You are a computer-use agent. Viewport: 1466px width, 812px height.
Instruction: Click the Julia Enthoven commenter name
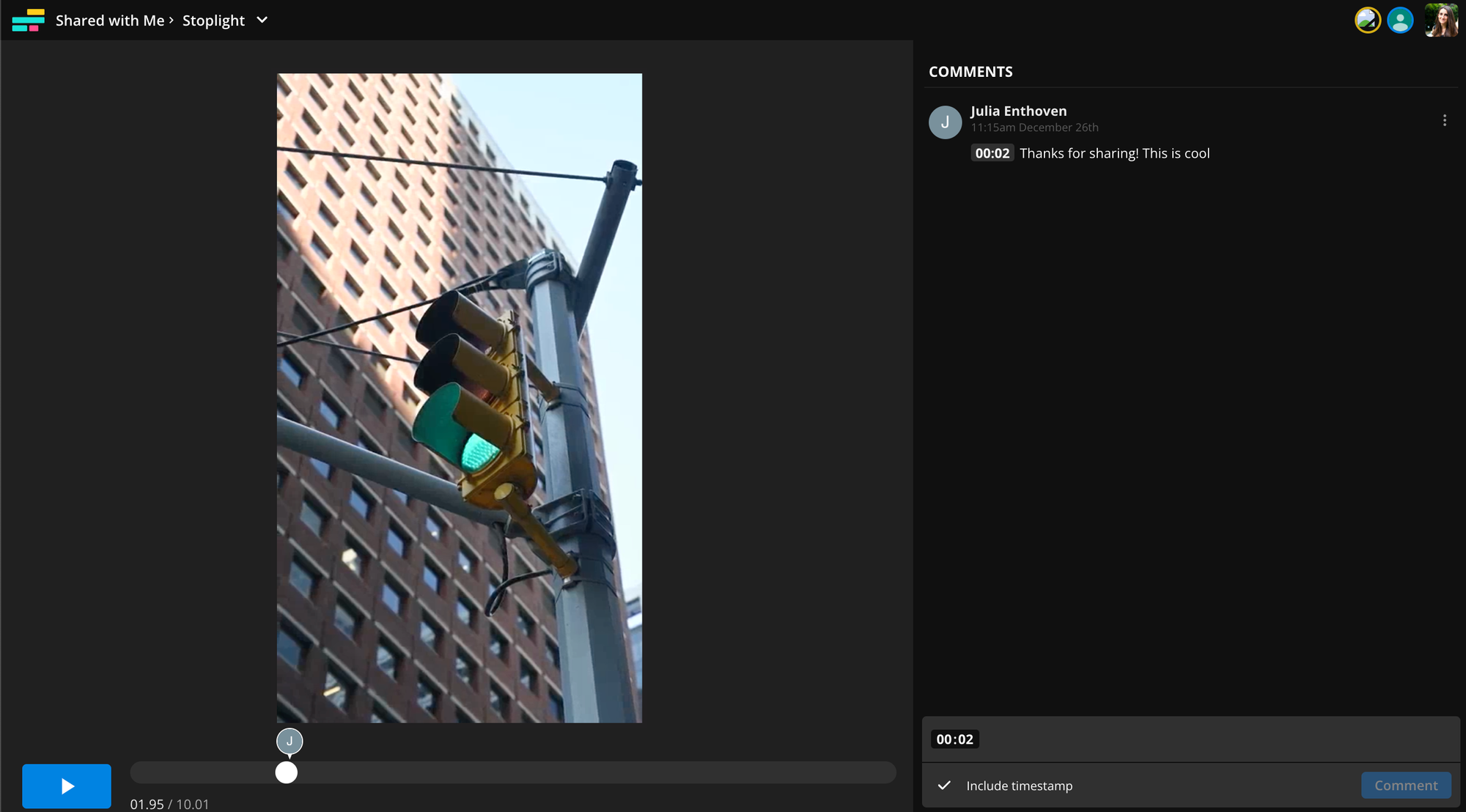(1018, 111)
